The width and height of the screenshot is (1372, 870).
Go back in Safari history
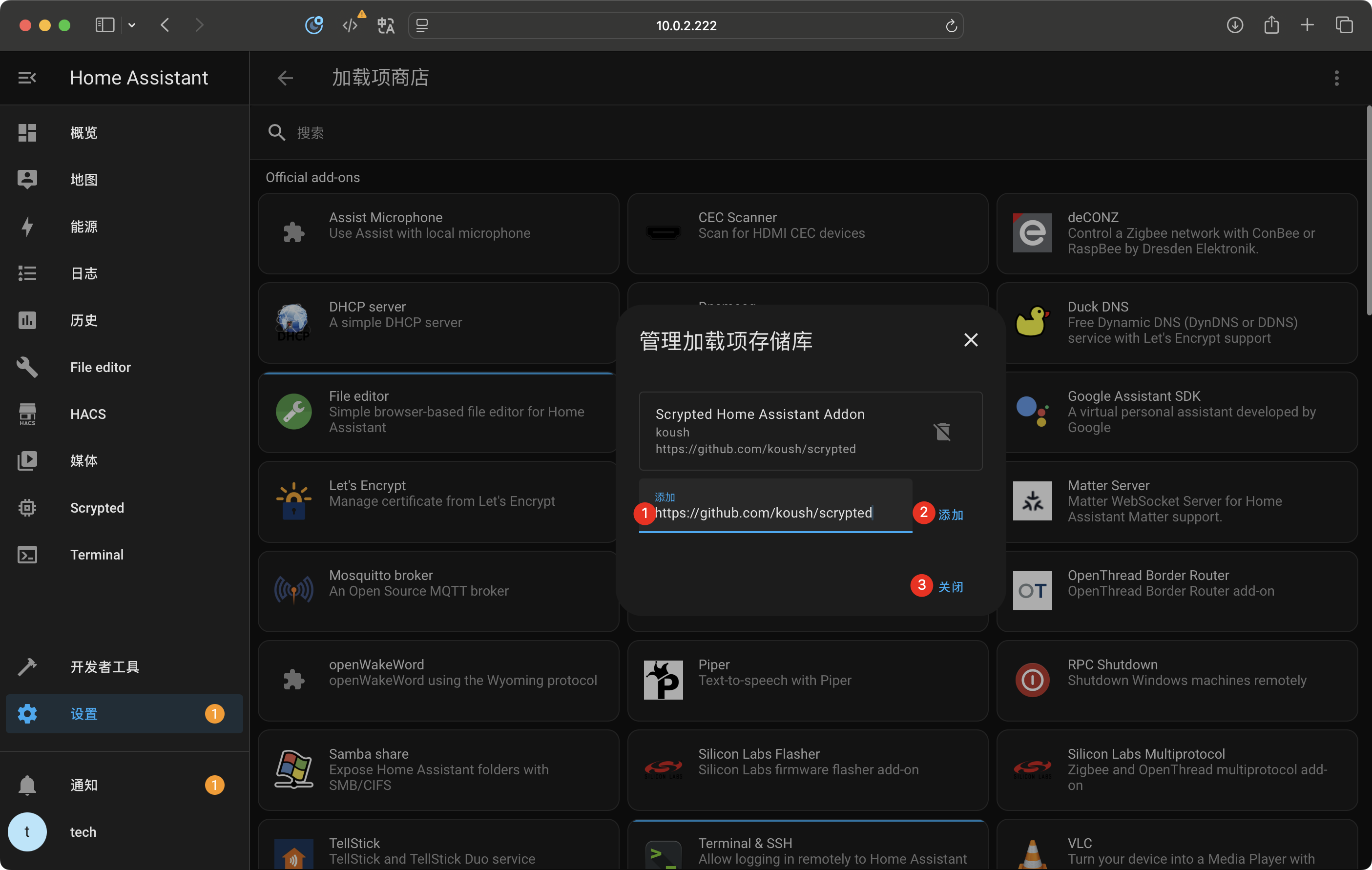tap(165, 25)
